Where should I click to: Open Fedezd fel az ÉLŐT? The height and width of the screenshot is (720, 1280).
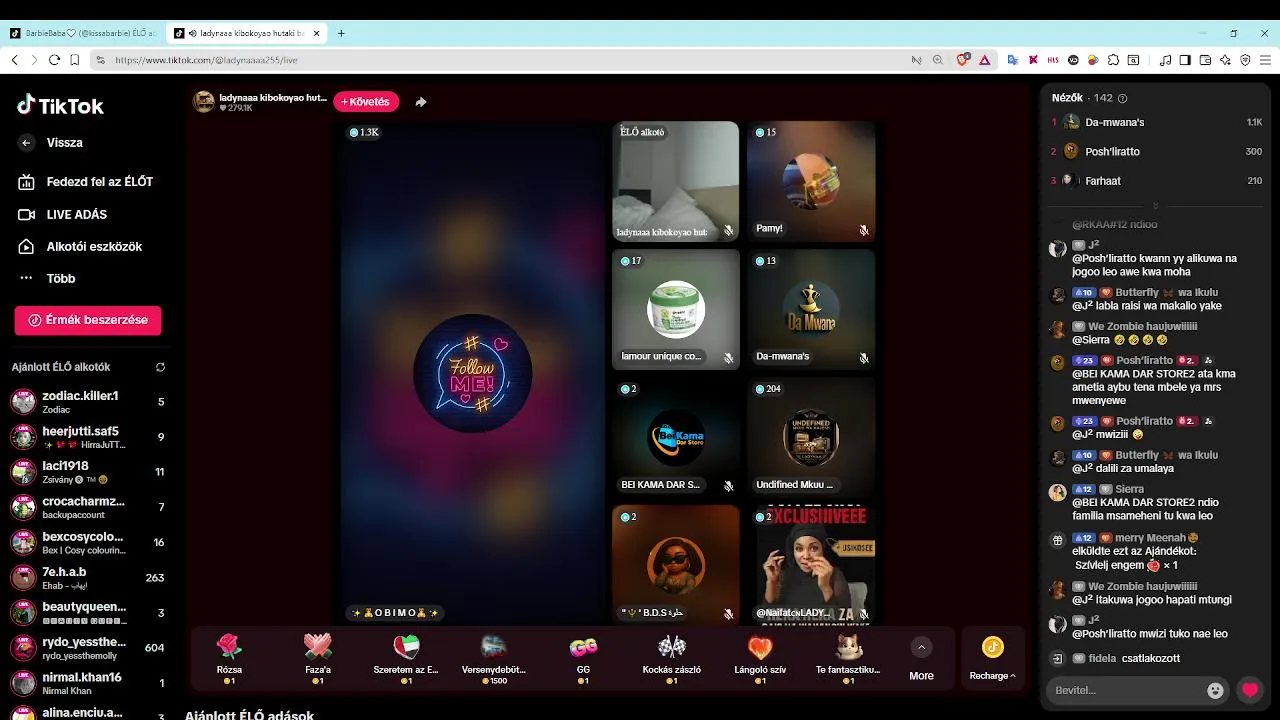click(86, 182)
